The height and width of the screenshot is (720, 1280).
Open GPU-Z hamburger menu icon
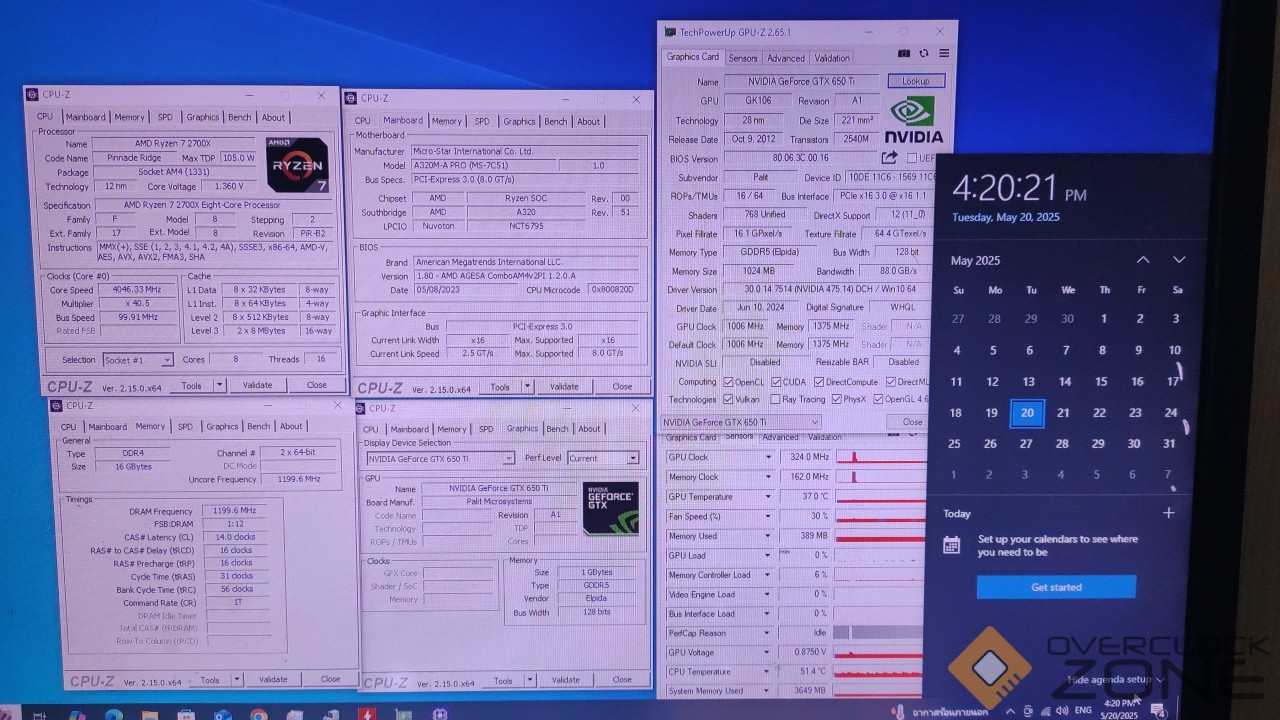click(943, 54)
